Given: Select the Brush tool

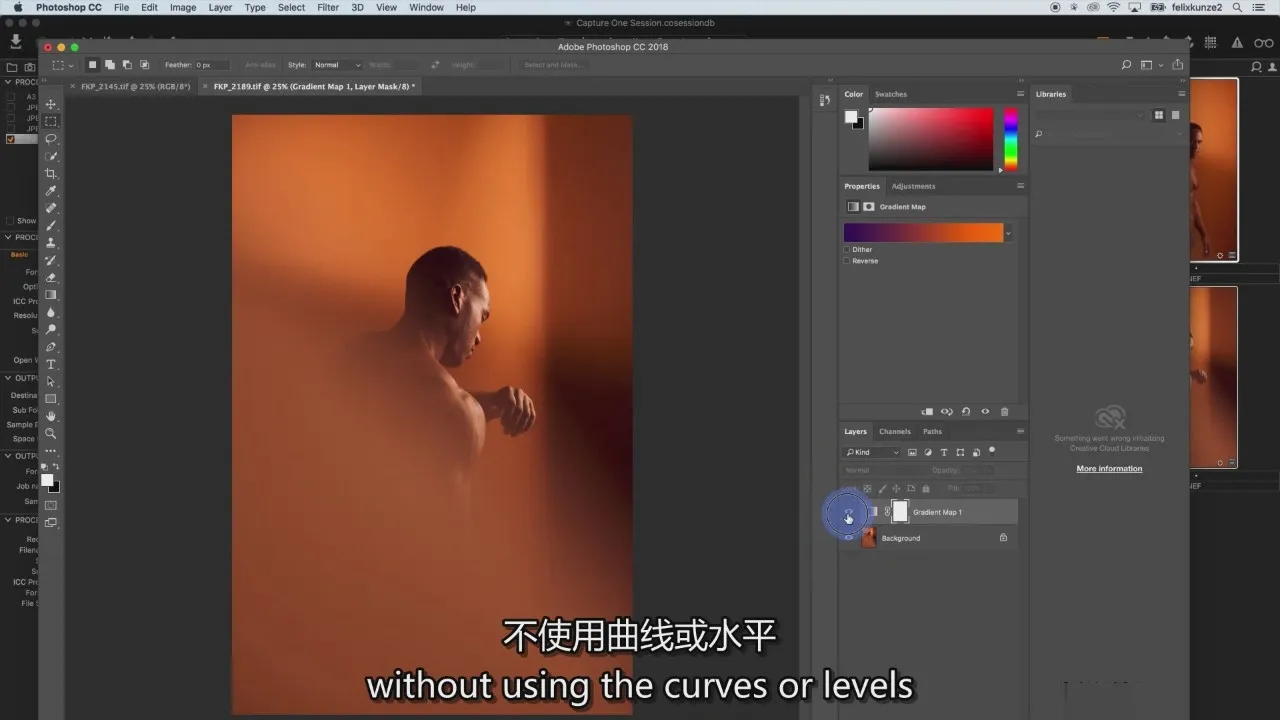Looking at the screenshot, I should 51,226.
